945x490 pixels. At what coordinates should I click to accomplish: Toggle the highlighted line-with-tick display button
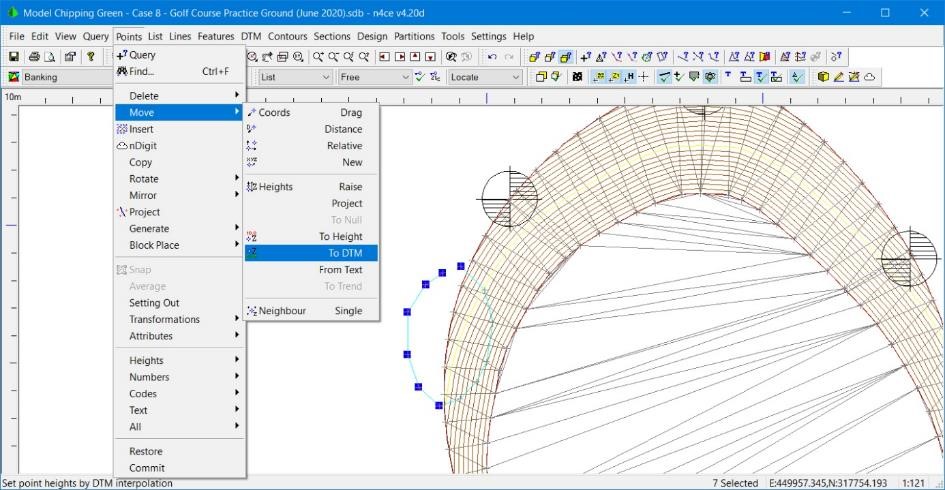click(665, 77)
